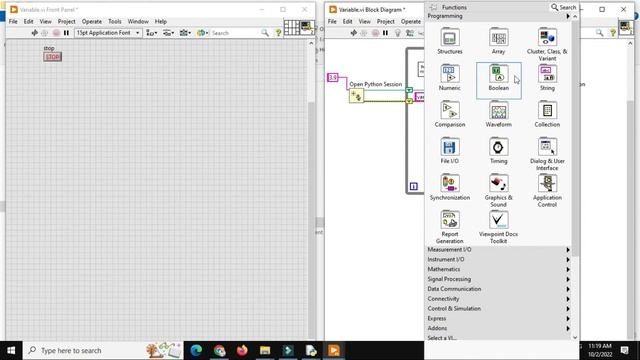Click the STOP button on Front Panel

pyautogui.click(x=52, y=57)
